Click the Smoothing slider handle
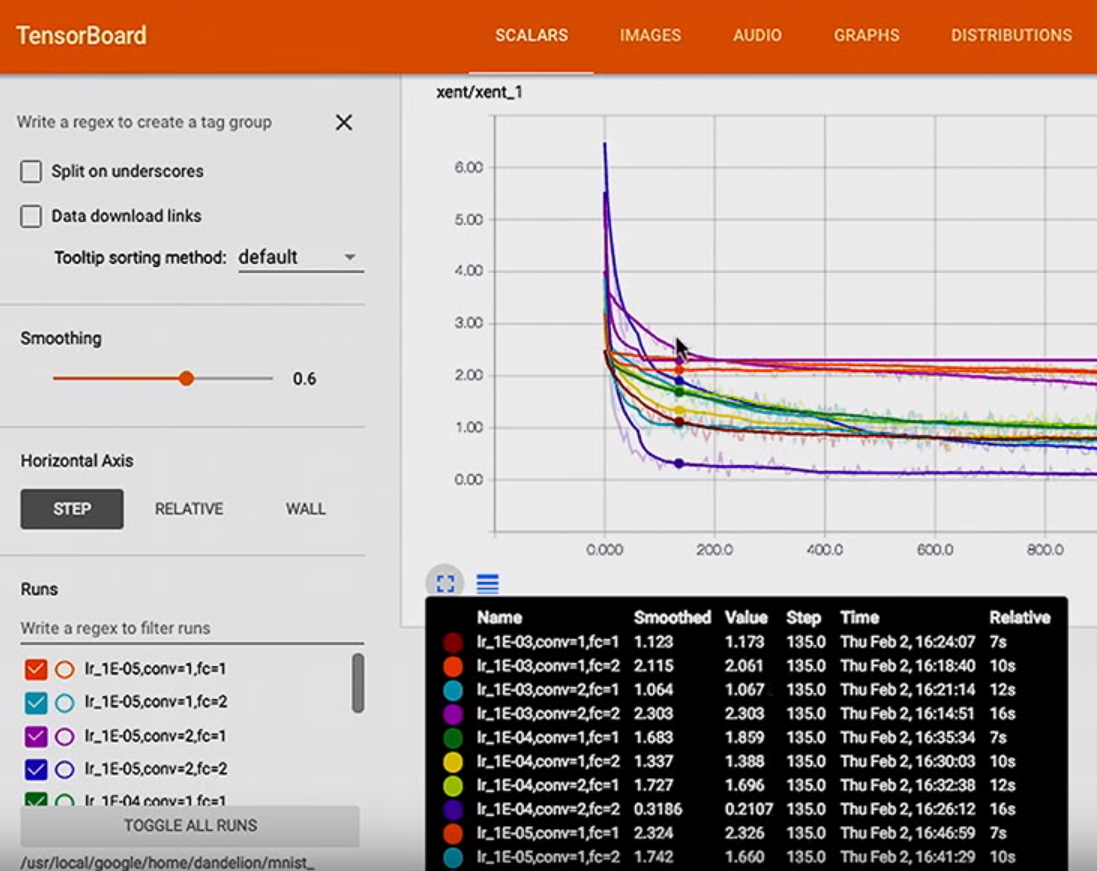1097x871 pixels. tap(186, 378)
